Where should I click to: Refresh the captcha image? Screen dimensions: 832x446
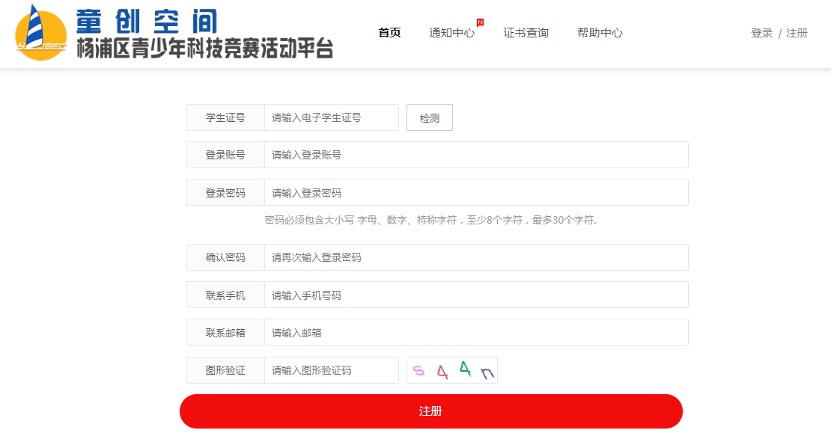[x=452, y=371]
